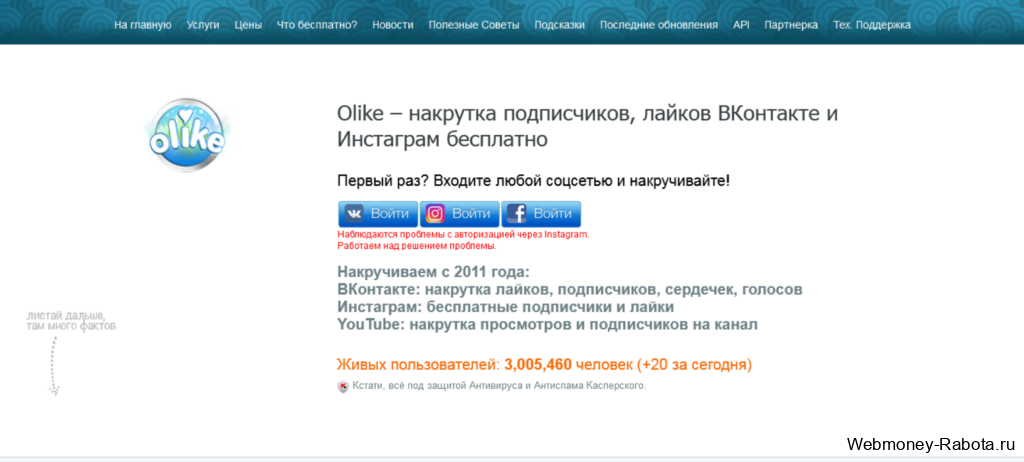Screen dimensions: 1024x462
Task: Open the Партнерка page
Action: 791,25
